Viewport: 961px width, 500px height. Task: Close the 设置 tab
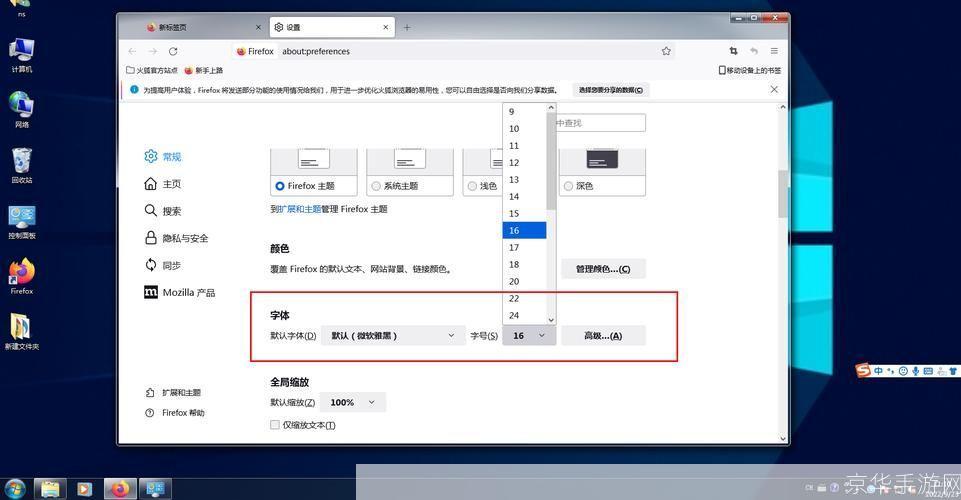click(x=386, y=27)
